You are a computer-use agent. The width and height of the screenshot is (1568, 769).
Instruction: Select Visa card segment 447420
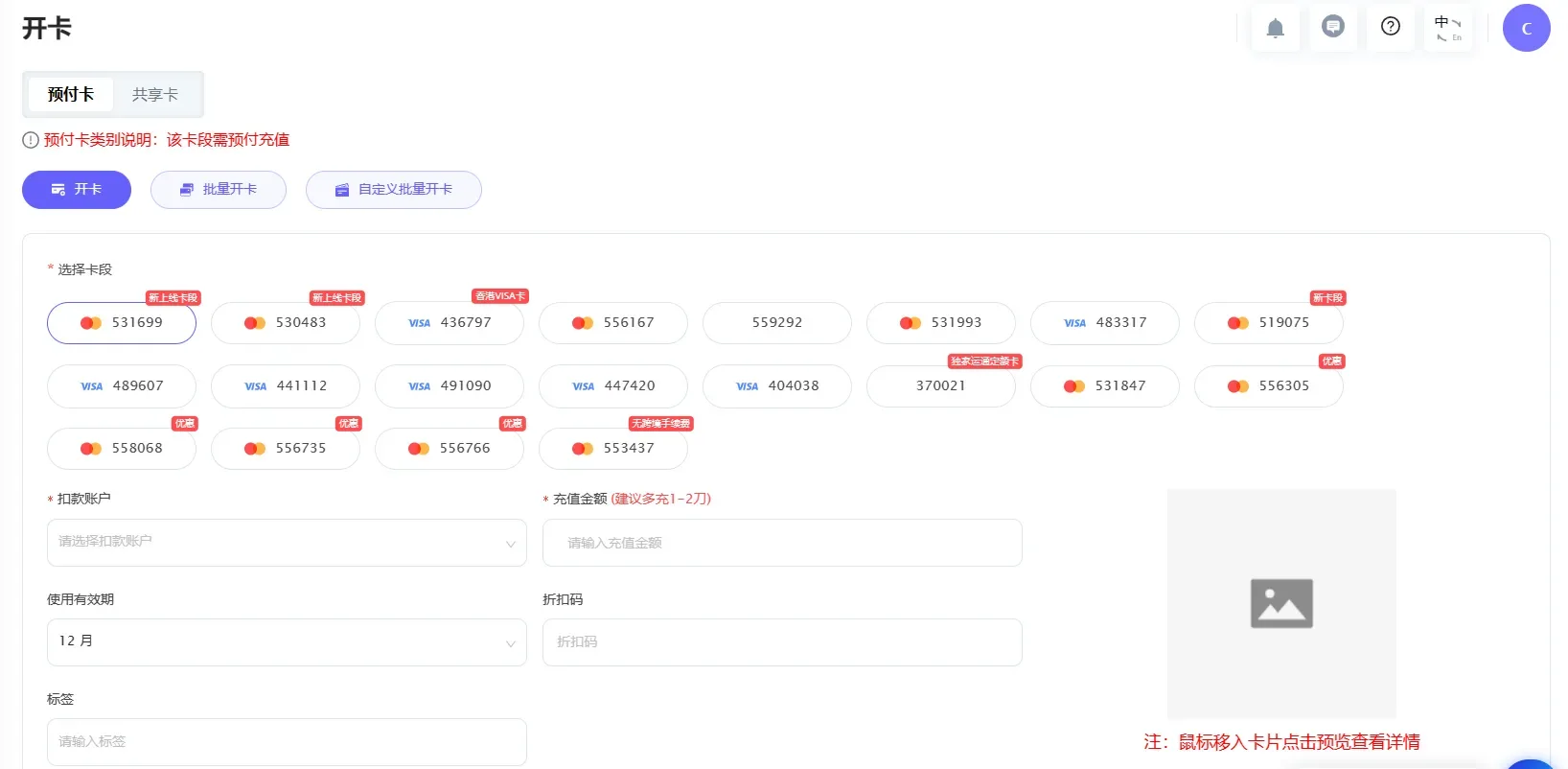[613, 386]
